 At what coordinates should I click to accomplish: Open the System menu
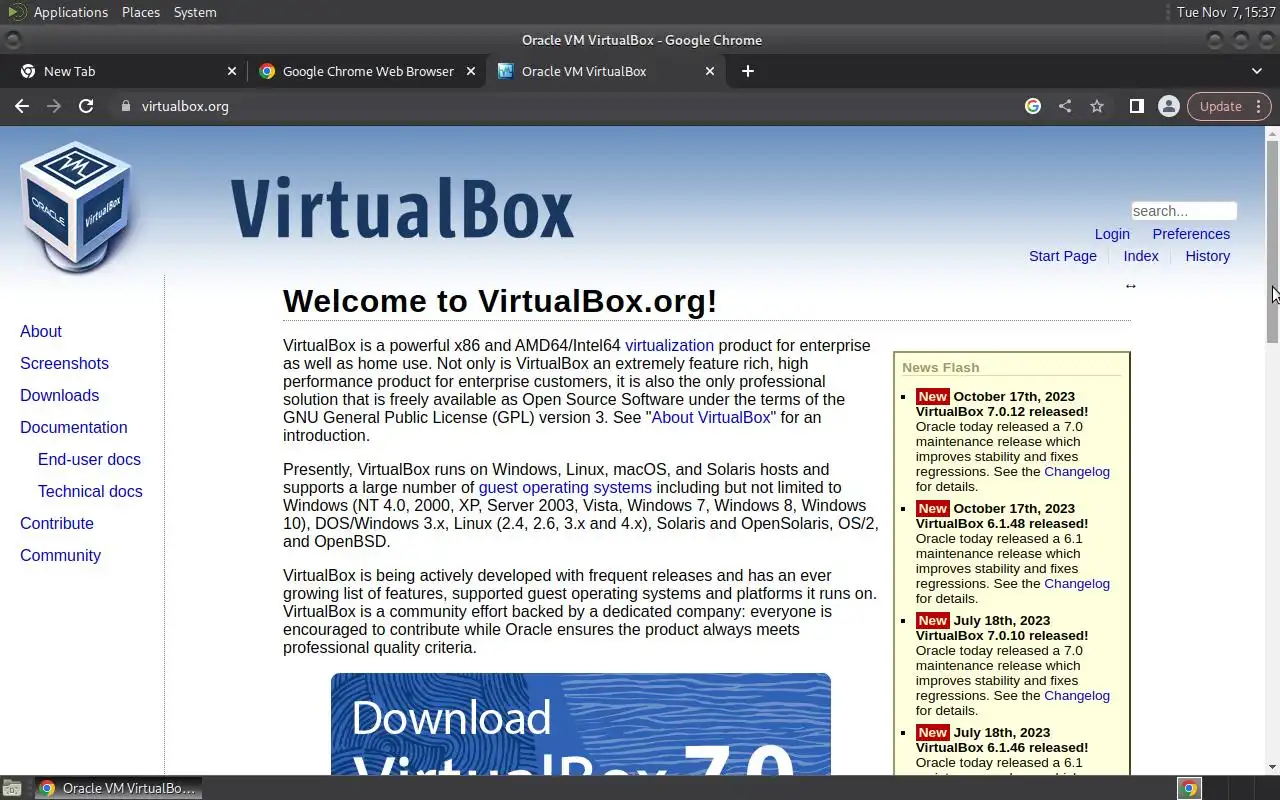point(195,12)
